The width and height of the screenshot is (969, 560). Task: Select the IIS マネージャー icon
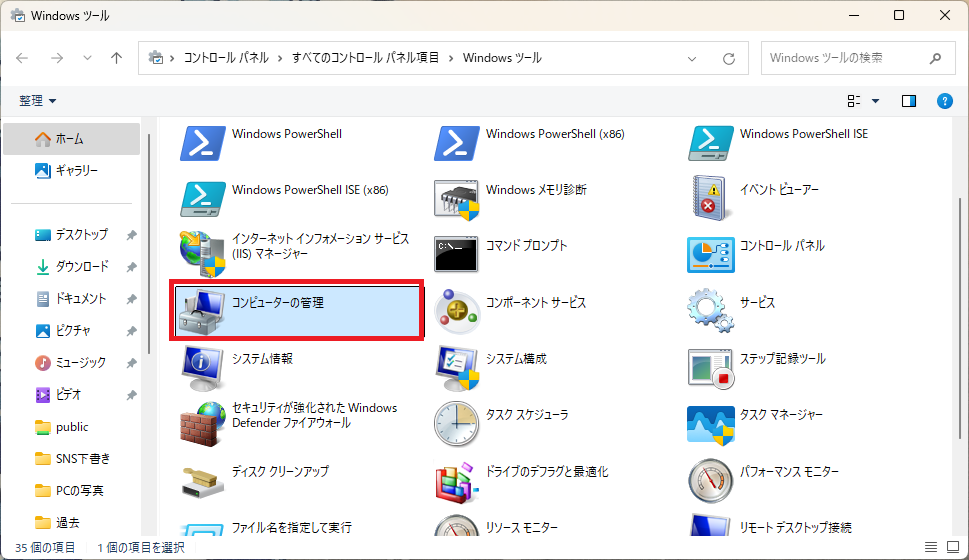[x=203, y=253]
